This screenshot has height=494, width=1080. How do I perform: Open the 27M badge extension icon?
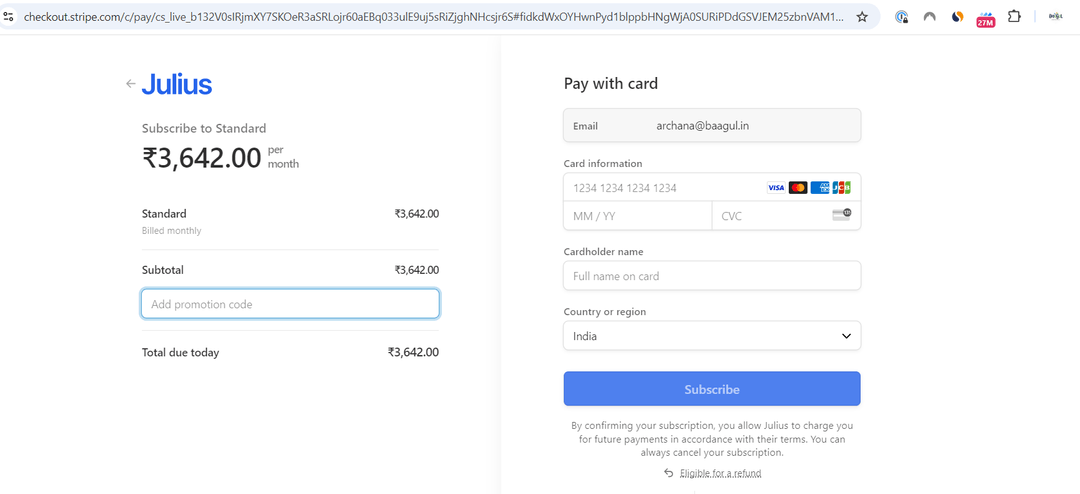(x=986, y=18)
